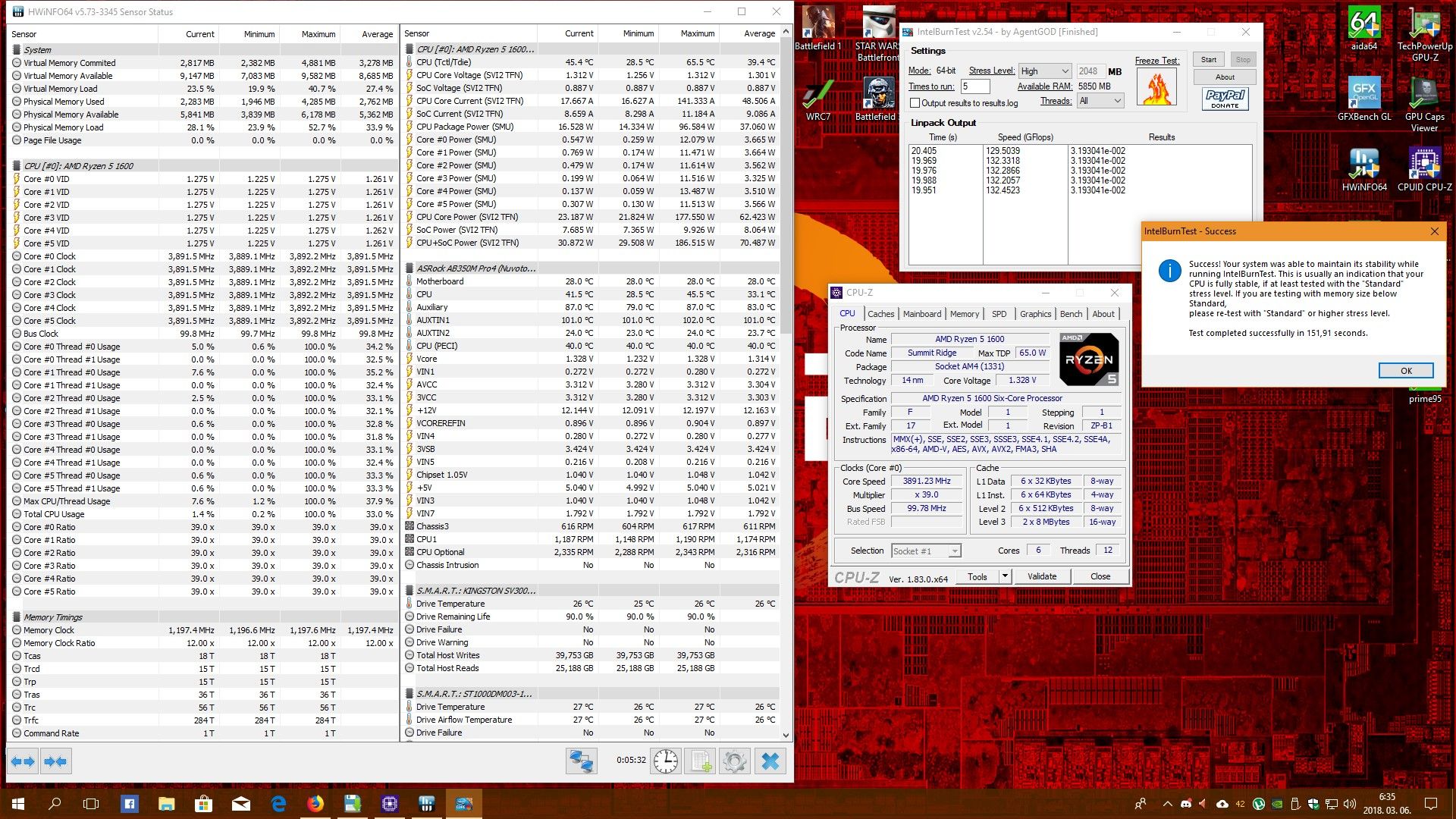Click OK in IntelBurnTest Success dialog

pos(1406,371)
